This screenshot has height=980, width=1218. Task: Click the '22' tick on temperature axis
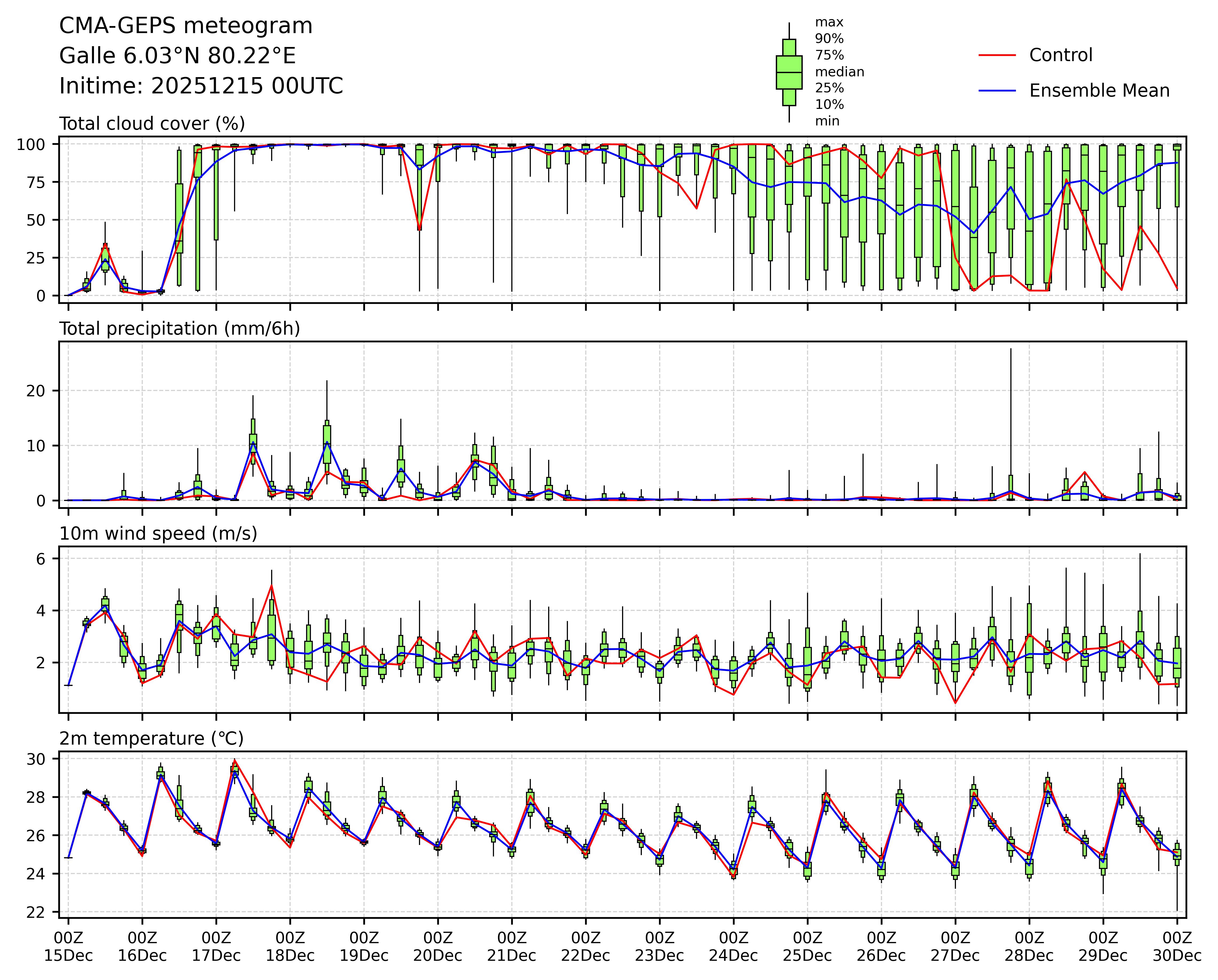point(35,912)
